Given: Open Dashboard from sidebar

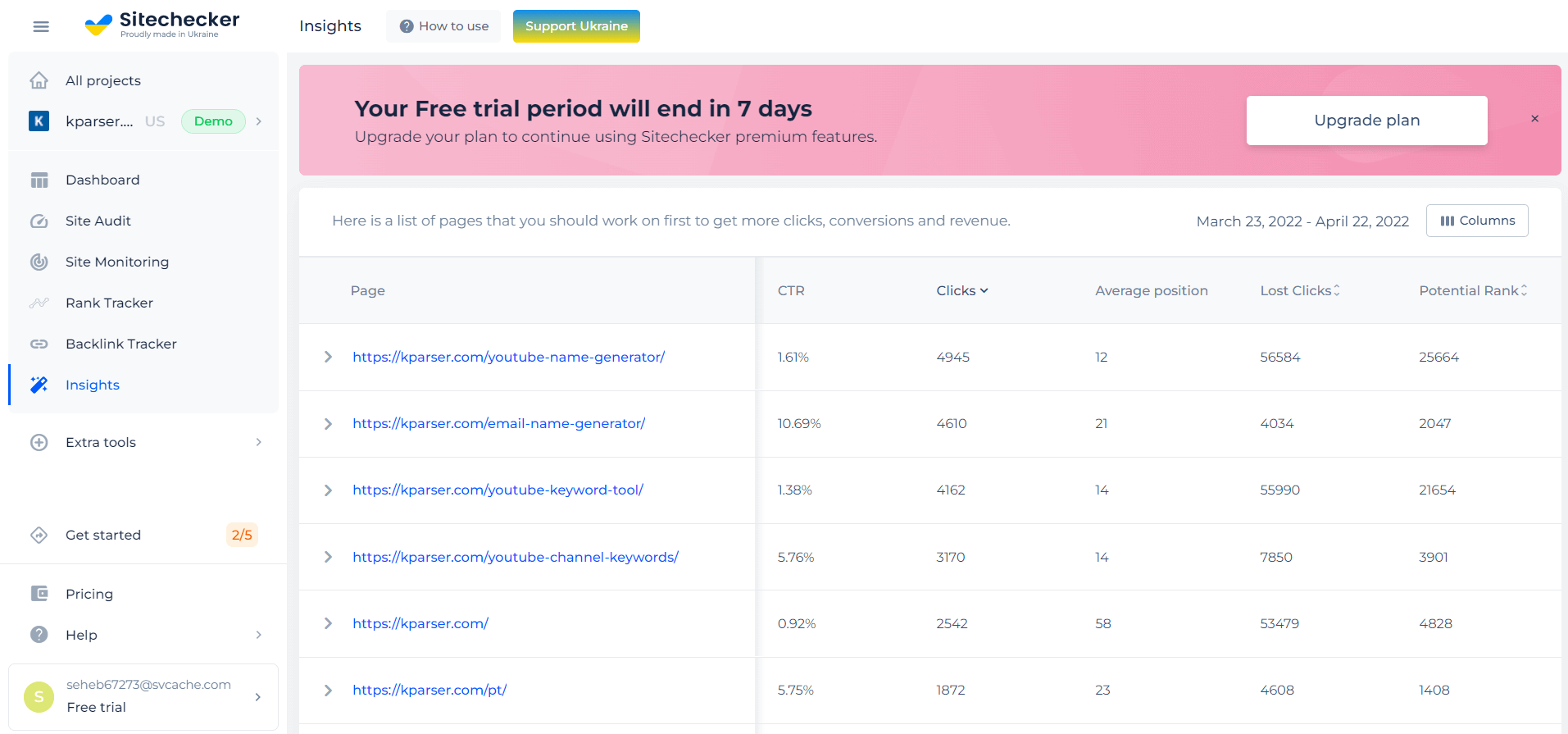Looking at the screenshot, I should (x=102, y=180).
